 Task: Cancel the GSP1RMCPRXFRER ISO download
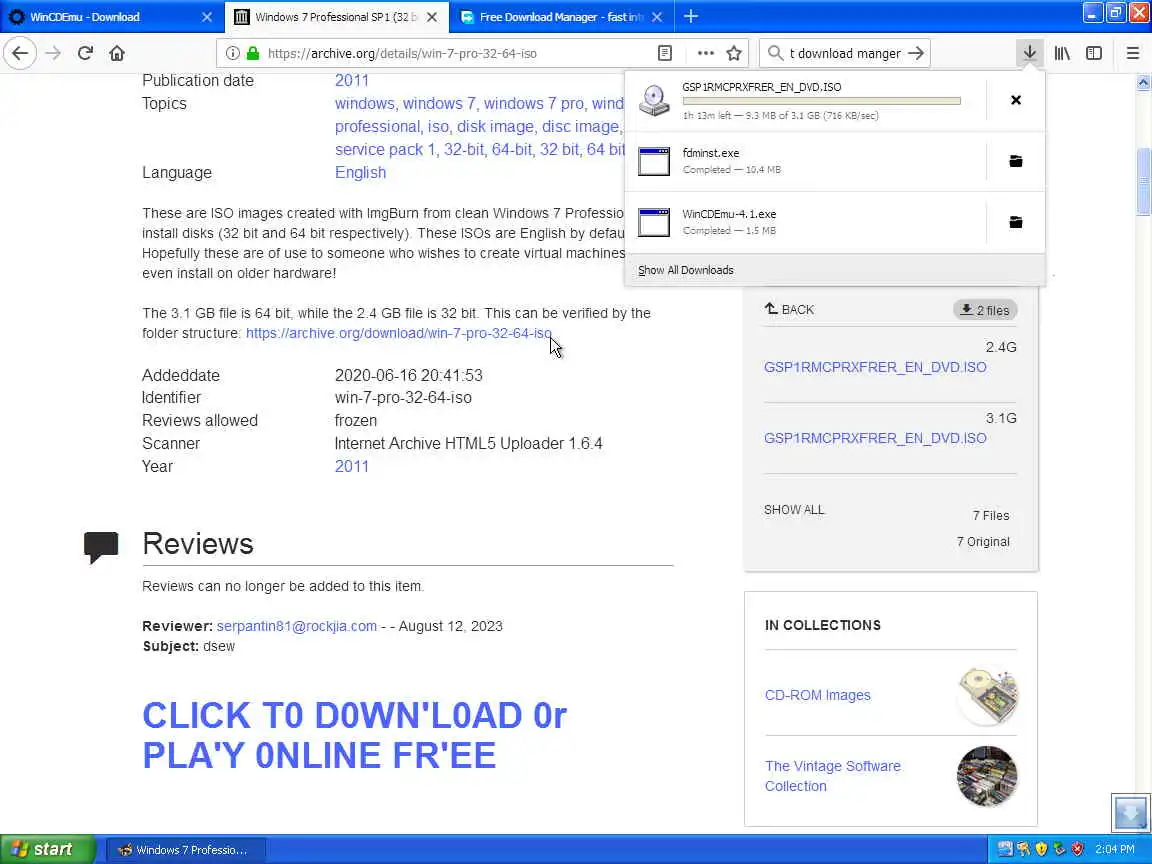(1015, 100)
